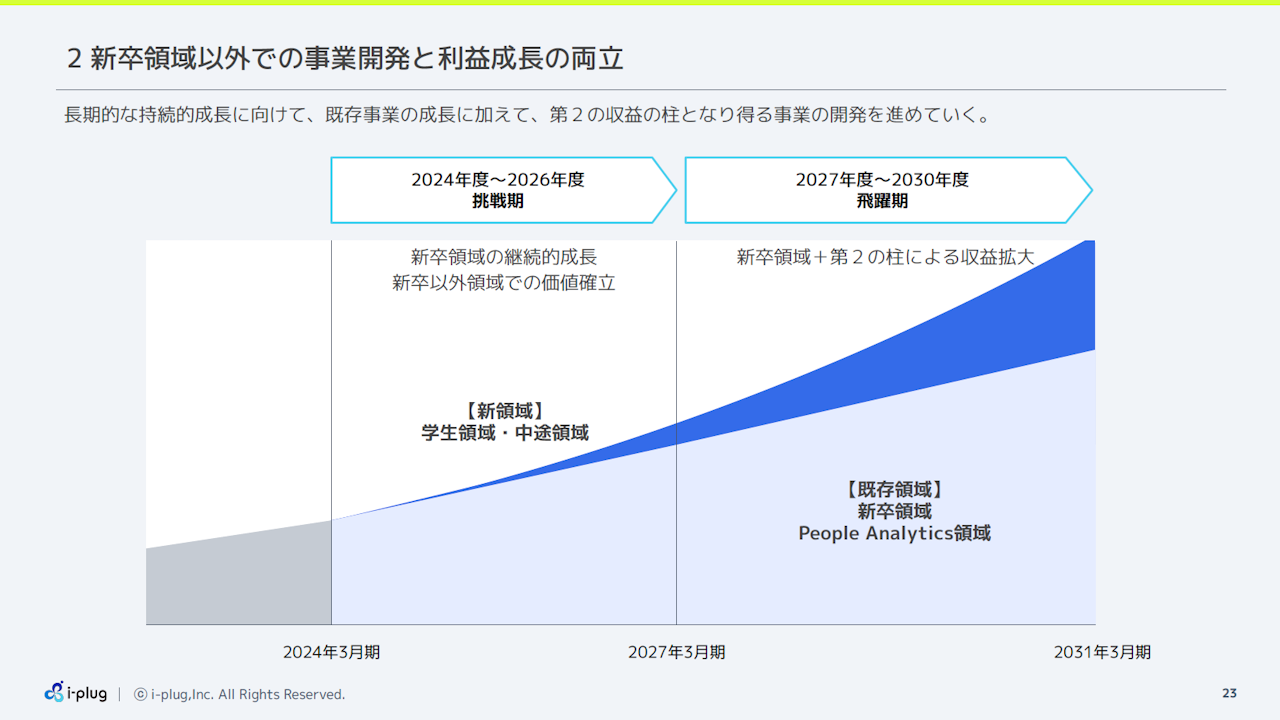Click the 挑戦期 arrow banner
This screenshot has width=1280, height=720.
point(500,189)
